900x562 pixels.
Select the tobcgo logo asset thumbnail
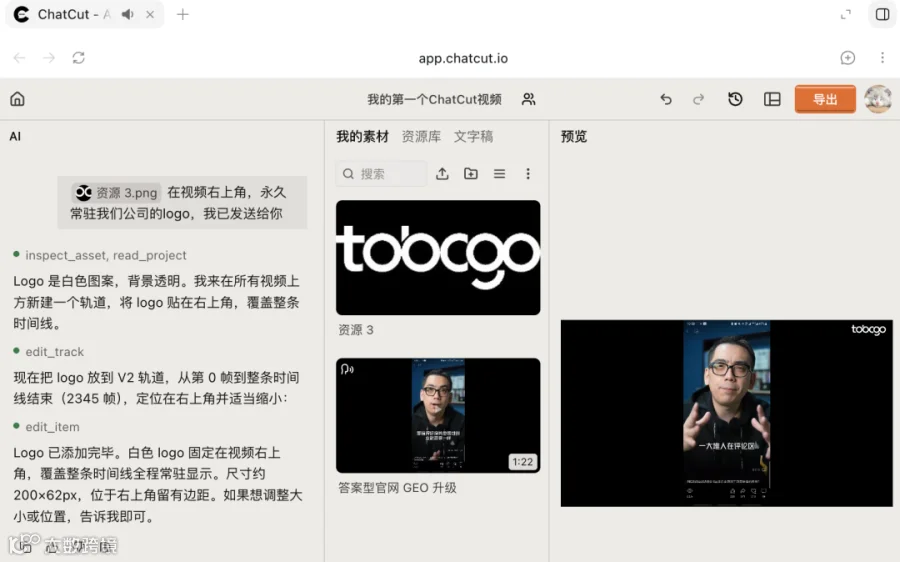pos(438,257)
